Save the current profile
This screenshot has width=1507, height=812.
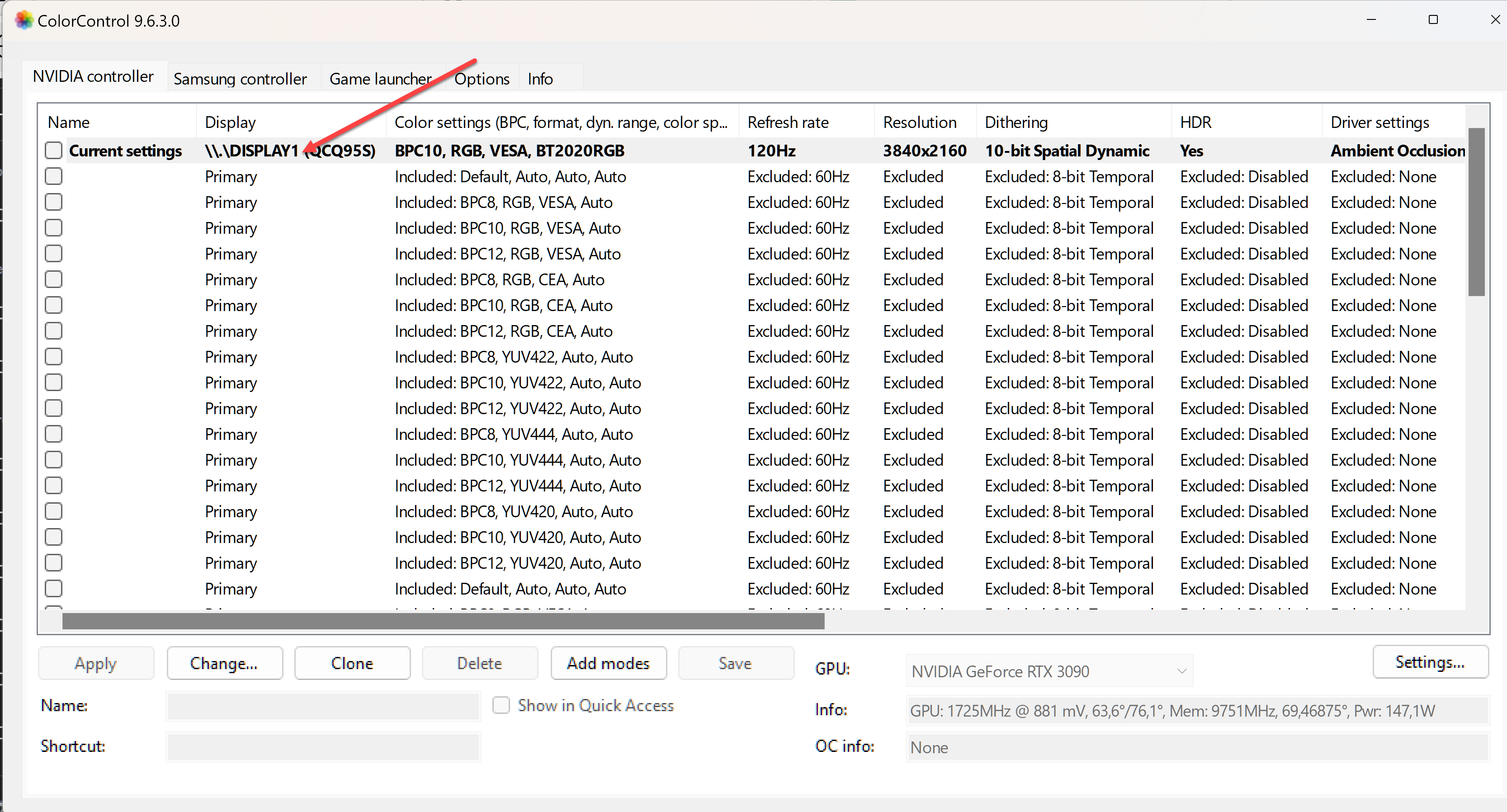[735, 663]
